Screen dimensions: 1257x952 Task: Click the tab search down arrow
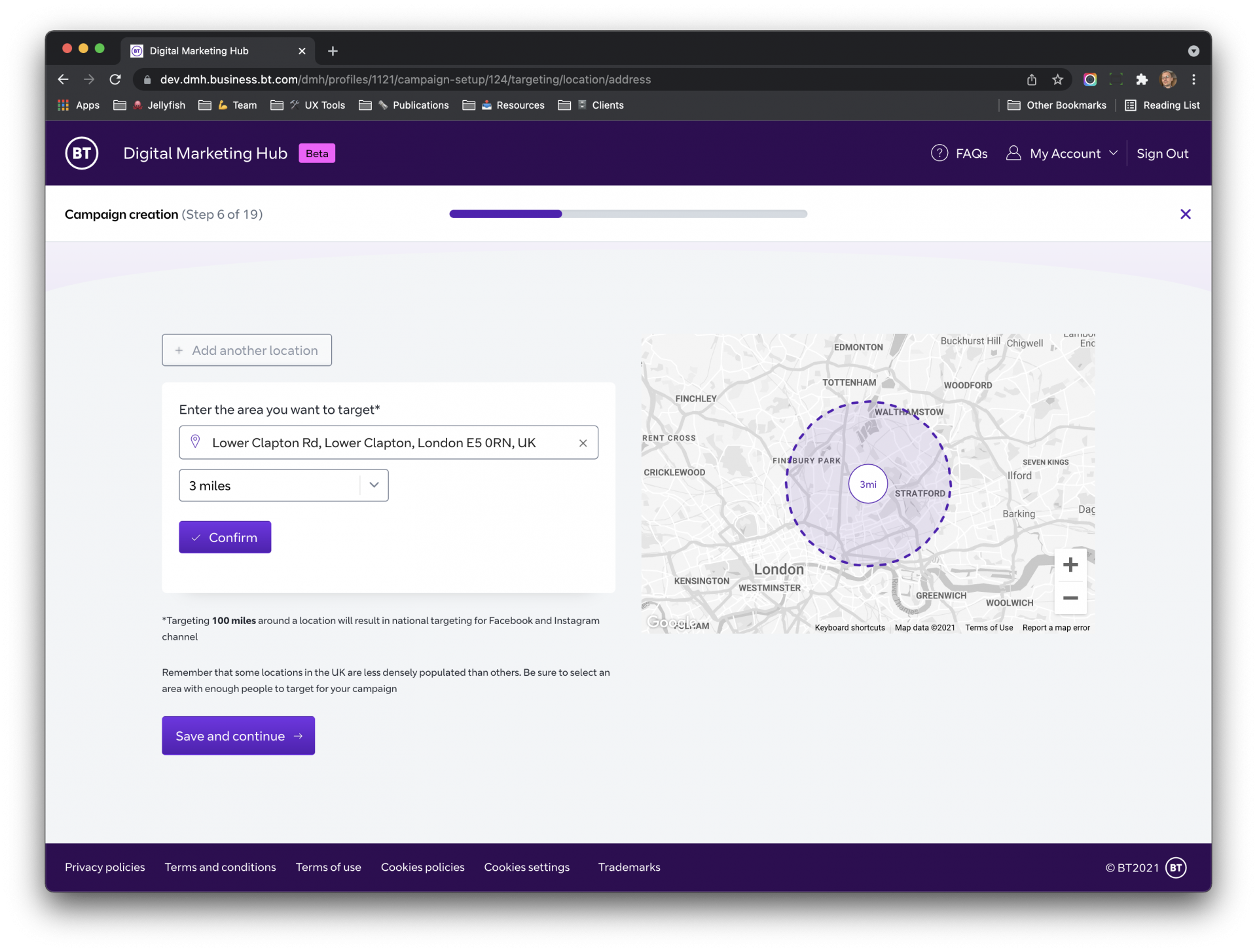coord(1193,51)
